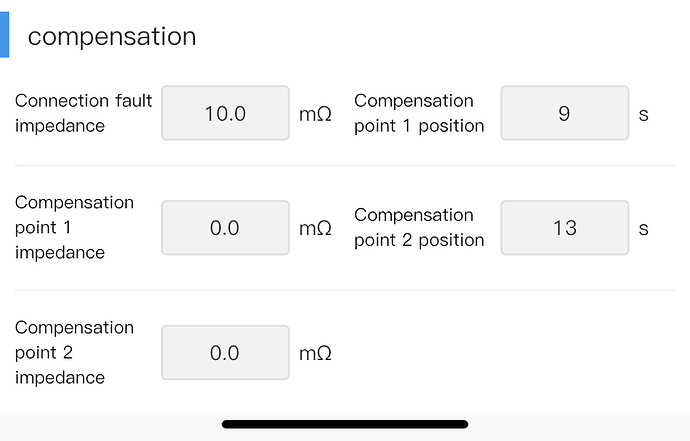Focus the Compensation point 2 impedance input
This screenshot has height=441, width=690.
click(x=225, y=353)
